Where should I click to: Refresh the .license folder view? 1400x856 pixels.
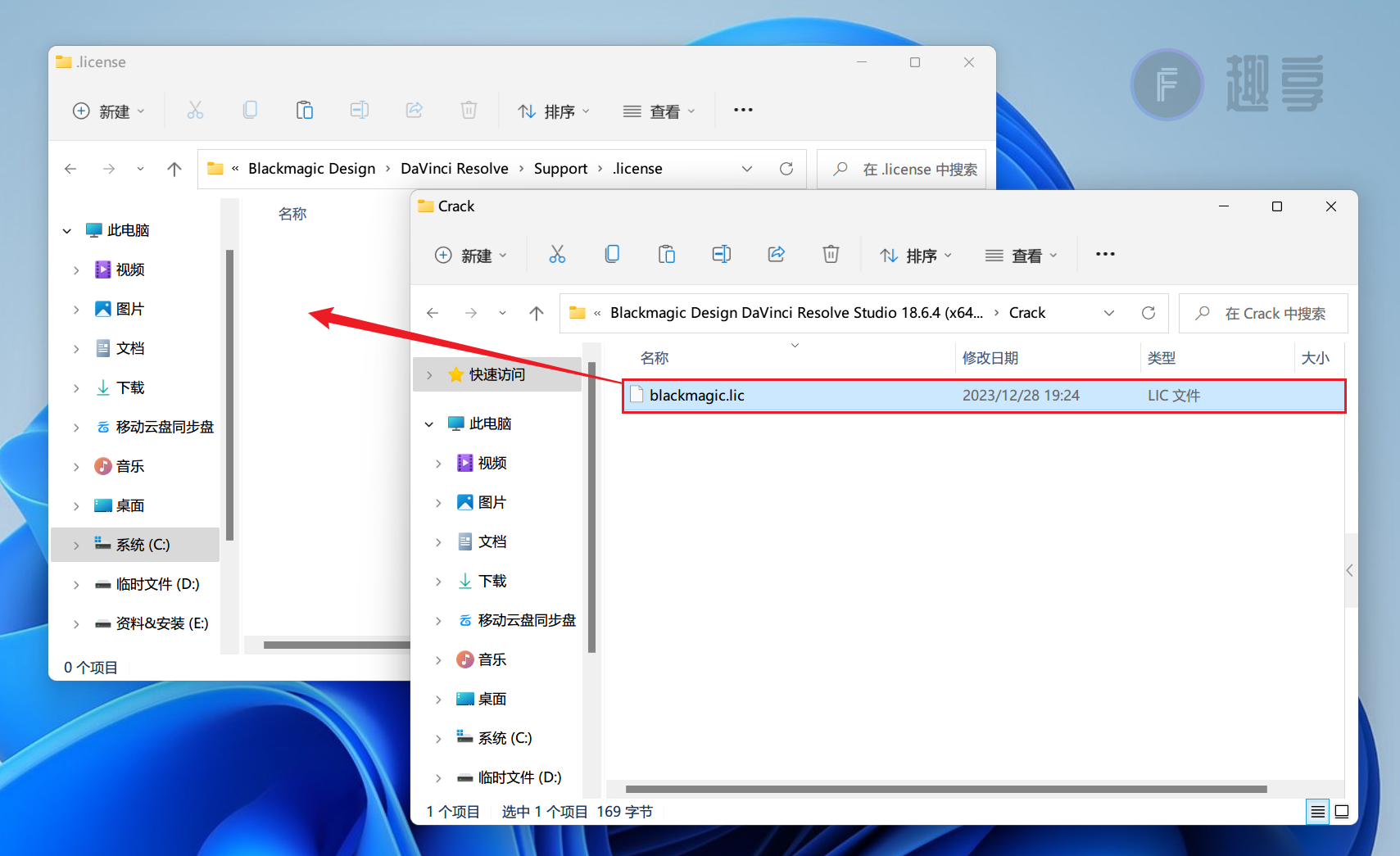tap(786, 169)
